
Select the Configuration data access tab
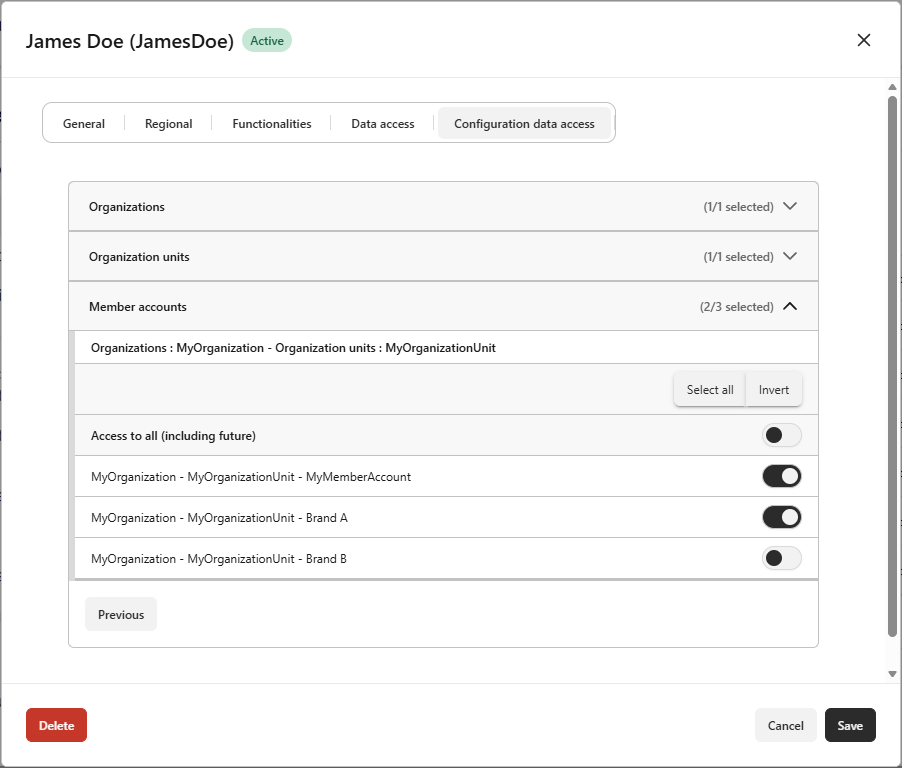524,124
